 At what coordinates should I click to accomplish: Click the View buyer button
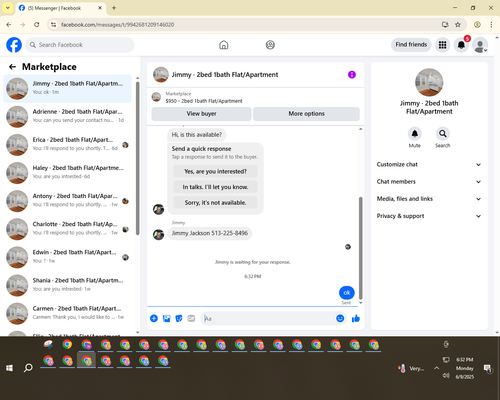(201, 114)
